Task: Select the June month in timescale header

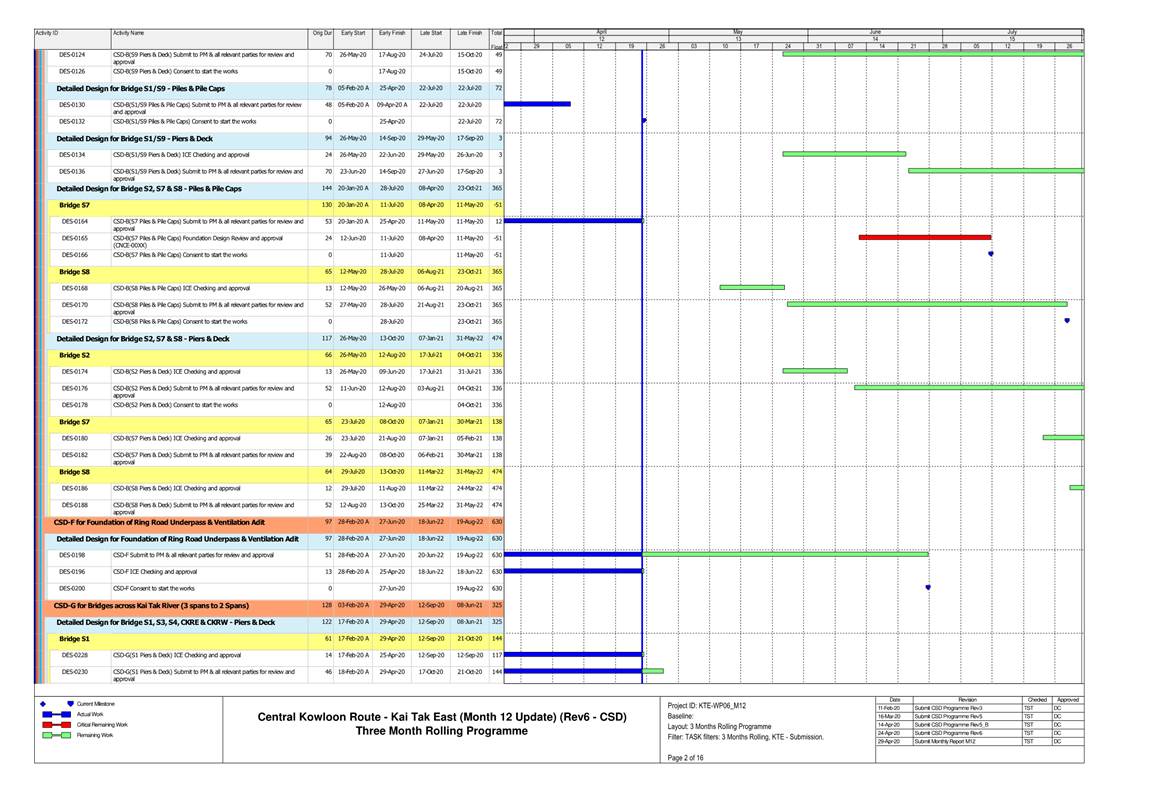Action: (875, 32)
